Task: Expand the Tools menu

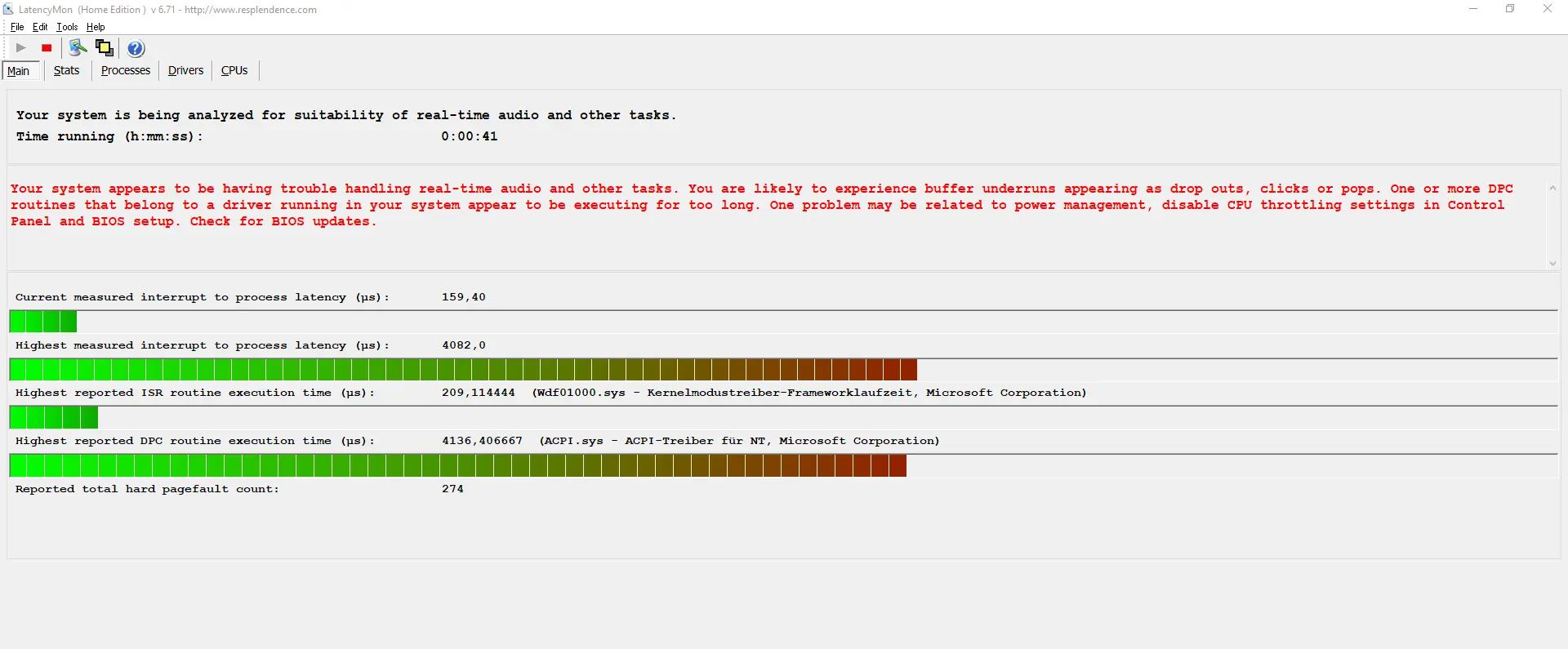Action: tap(67, 27)
